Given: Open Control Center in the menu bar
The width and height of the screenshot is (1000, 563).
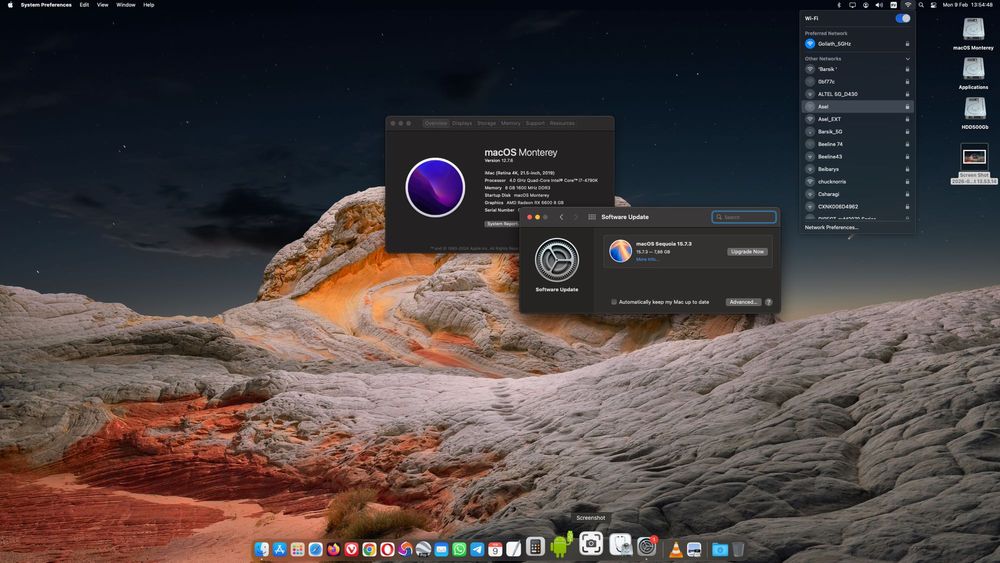Looking at the screenshot, I should (x=933, y=4).
